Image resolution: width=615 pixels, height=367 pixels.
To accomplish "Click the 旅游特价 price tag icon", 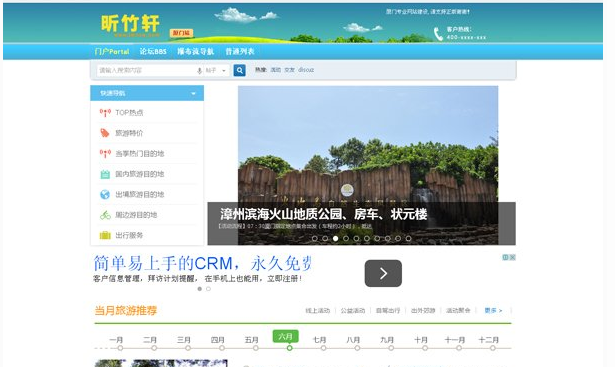I will click(x=105, y=133).
